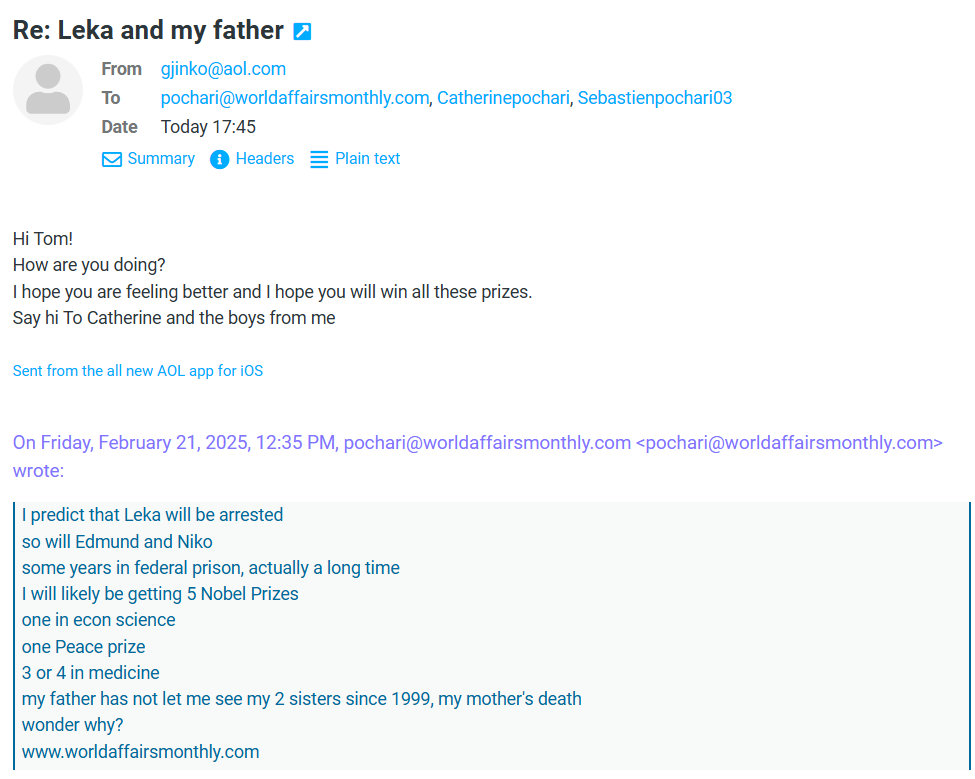The width and height of the screenshot is (975, 779).
Task: Select recipient Catherinepochari
Action: 502,98
